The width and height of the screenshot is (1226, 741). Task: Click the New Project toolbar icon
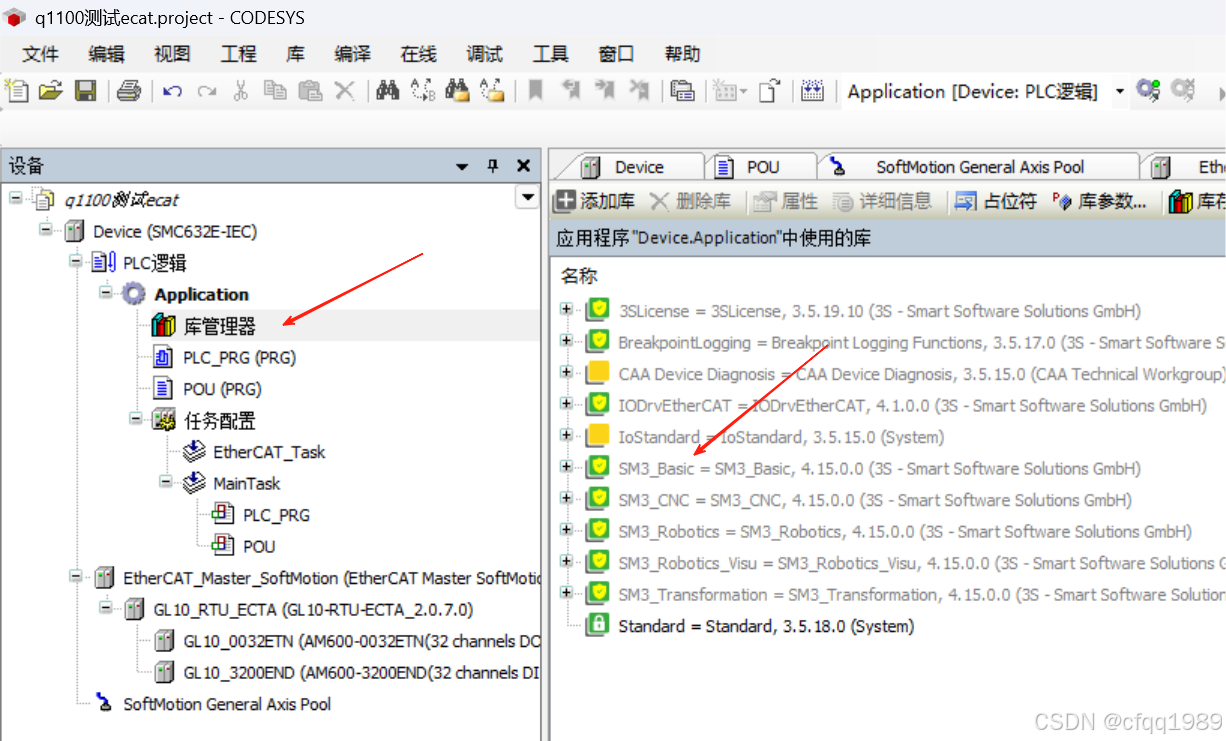[17, 91]
